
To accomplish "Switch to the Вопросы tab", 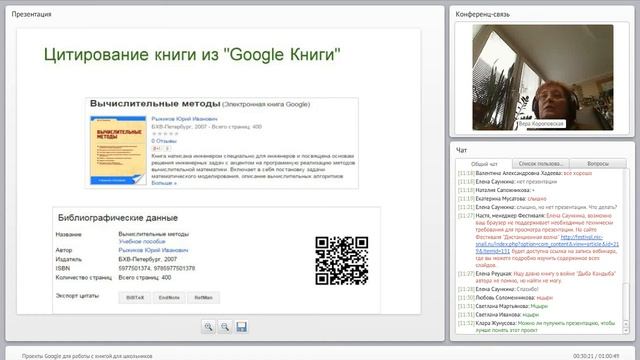I will coord(598,164).
